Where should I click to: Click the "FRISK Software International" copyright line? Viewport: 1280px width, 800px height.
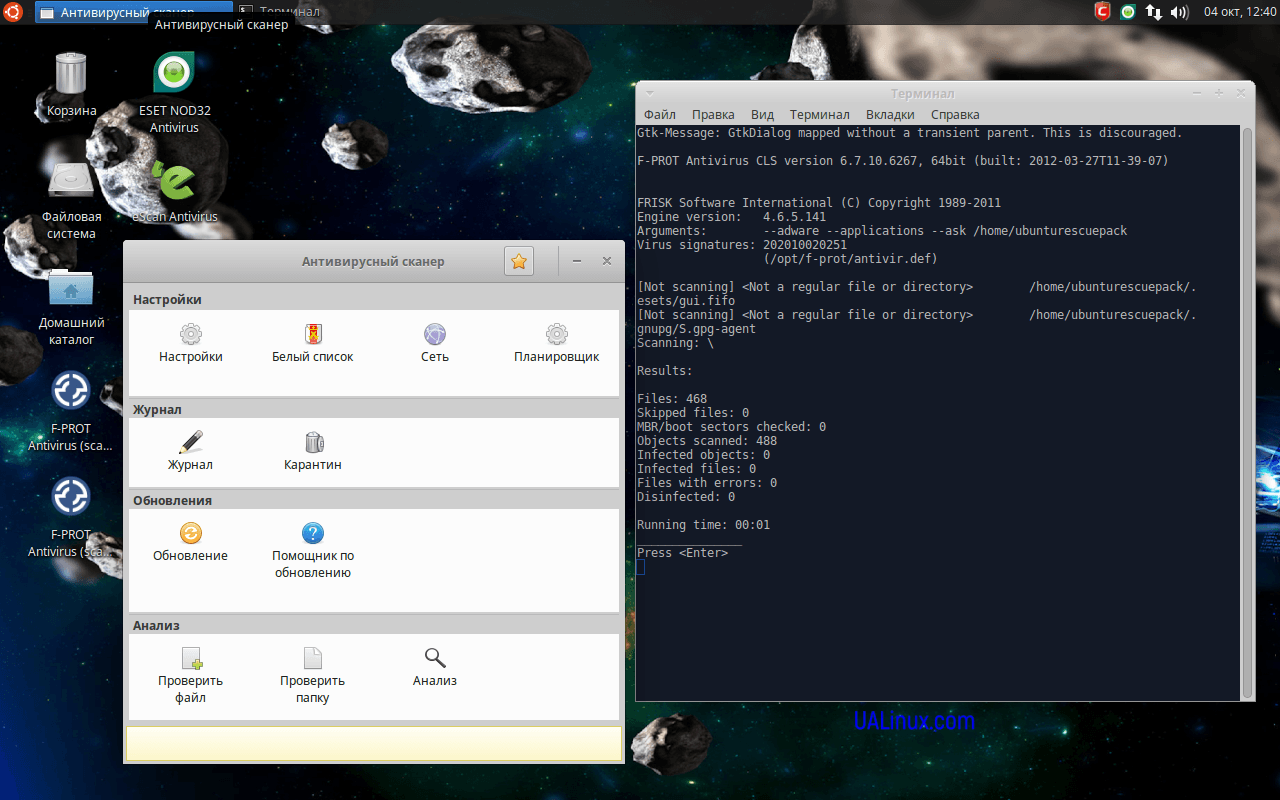coord(819,203)
